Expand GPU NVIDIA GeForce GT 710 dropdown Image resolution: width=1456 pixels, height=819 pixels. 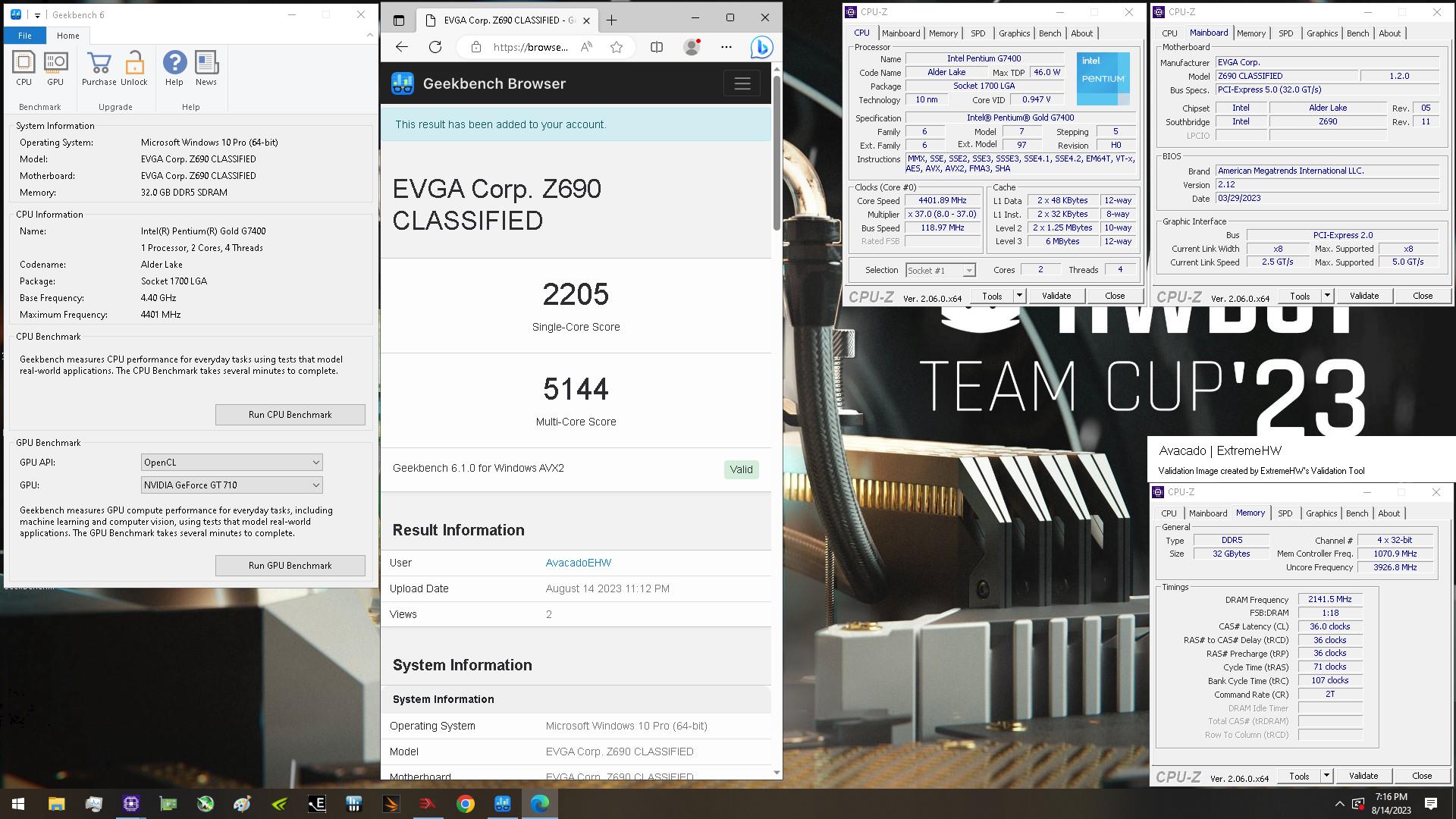[x=232, y=485]
